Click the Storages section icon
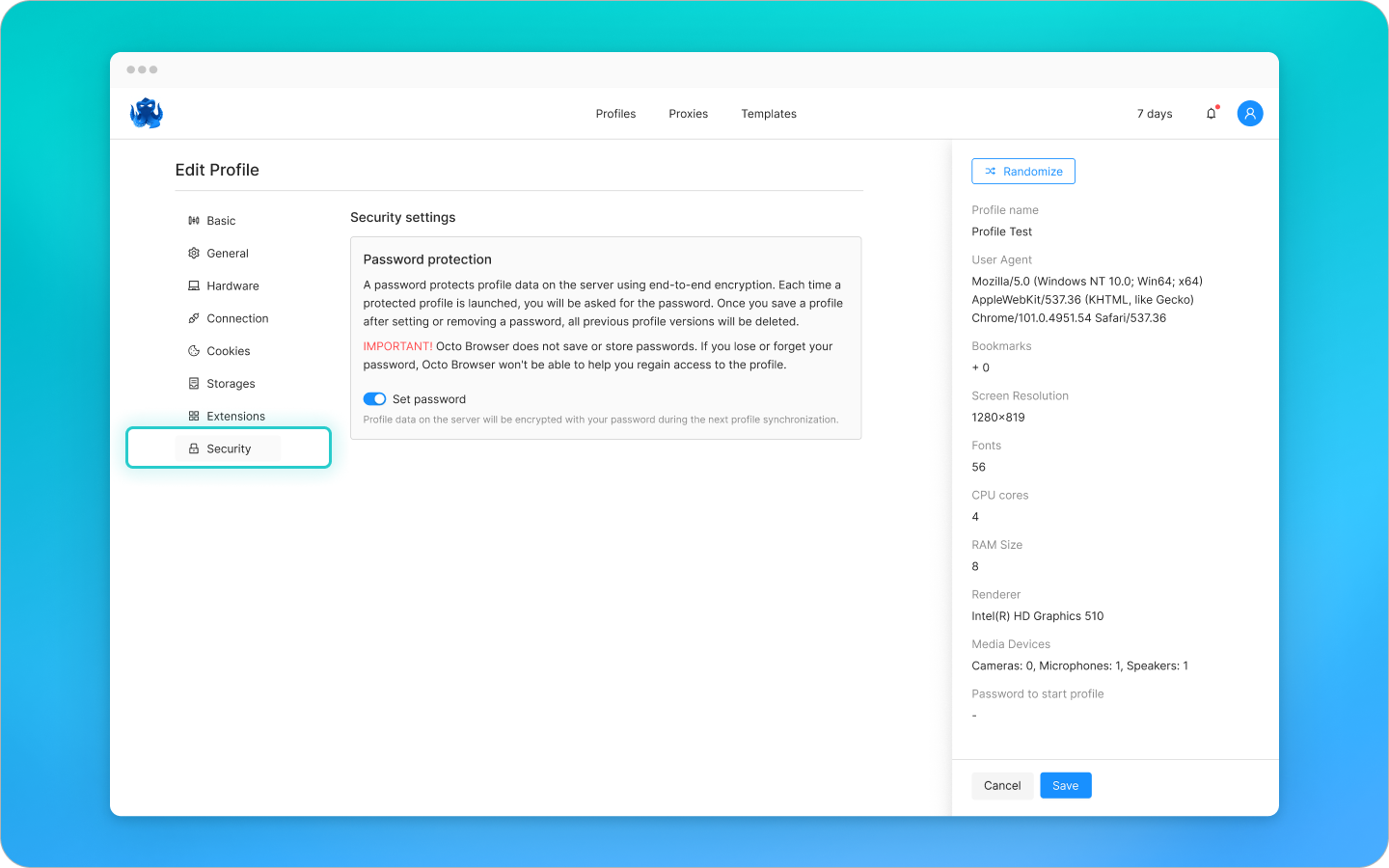This screenshot has width=1389, height=868. point(194,383)
